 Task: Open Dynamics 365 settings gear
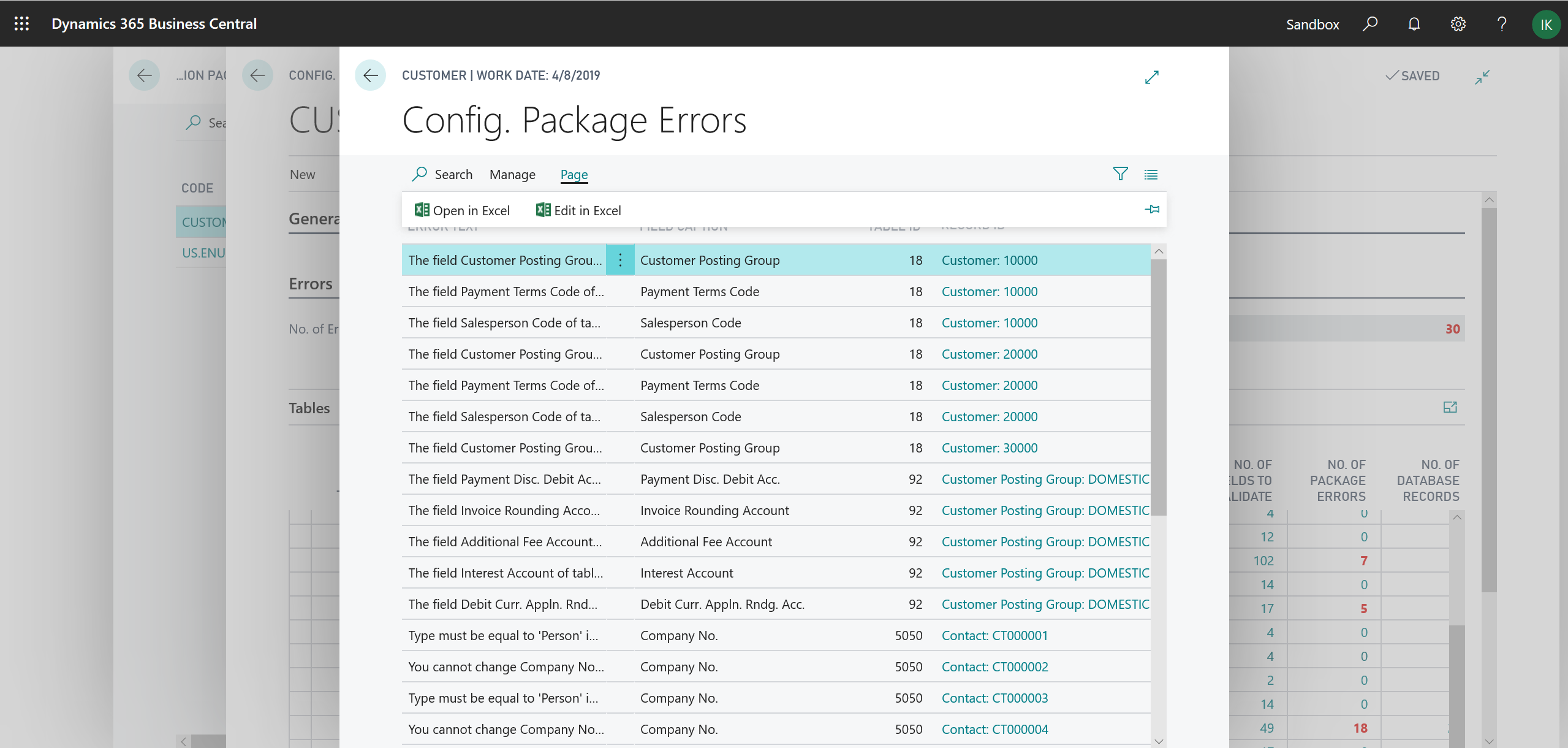pyautogui.click(x=1458, y=24)
